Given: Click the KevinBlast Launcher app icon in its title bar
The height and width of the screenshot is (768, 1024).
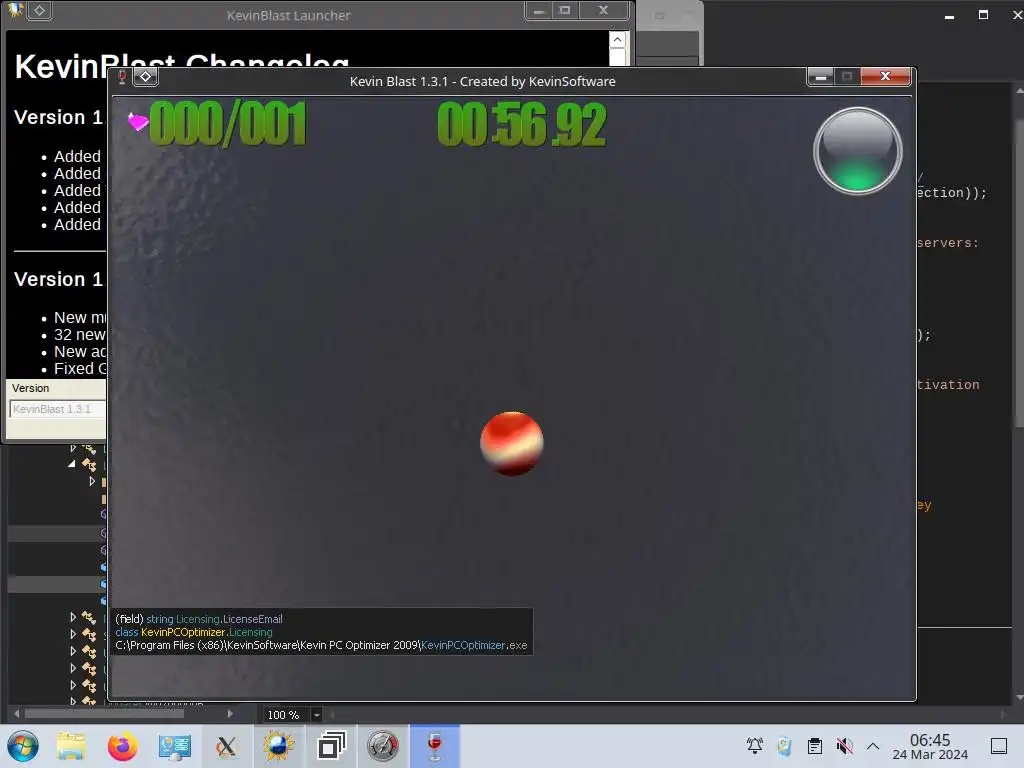Looking at the screenshot, I should click(16, 10).
